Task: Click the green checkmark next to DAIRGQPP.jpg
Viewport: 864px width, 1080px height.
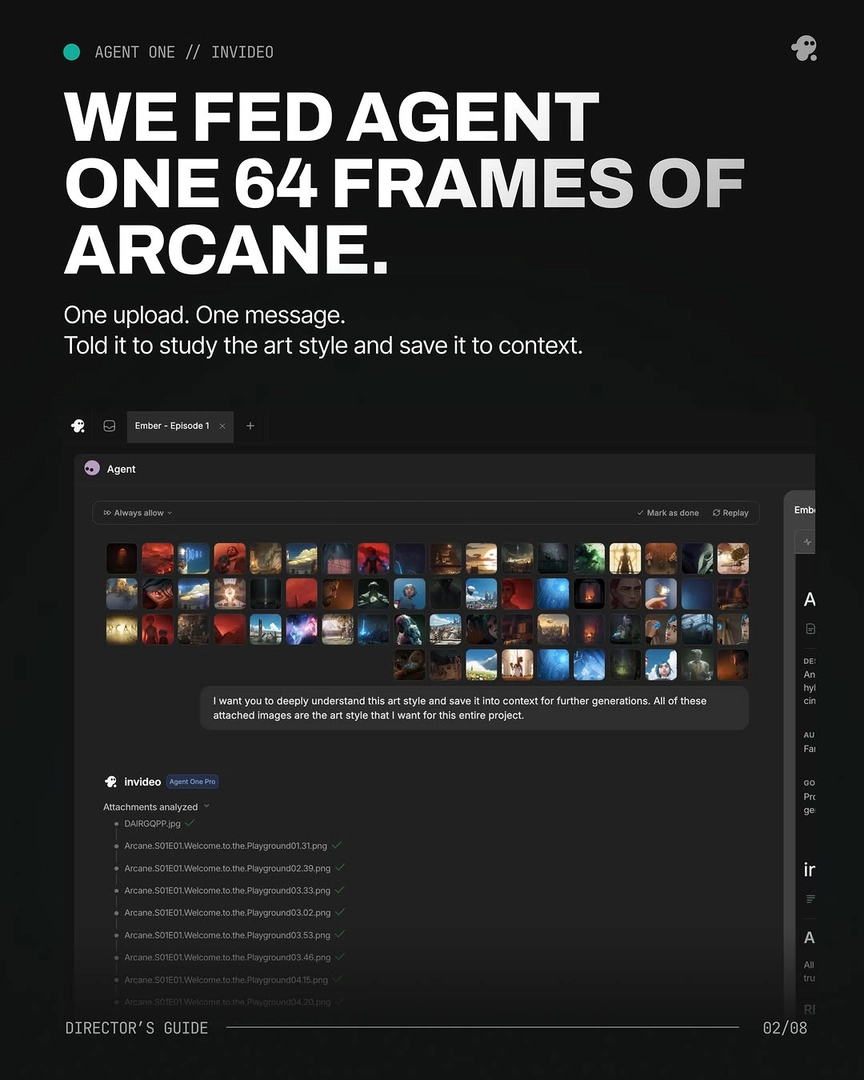Action: pyautogui.click(x=189, y=823)
